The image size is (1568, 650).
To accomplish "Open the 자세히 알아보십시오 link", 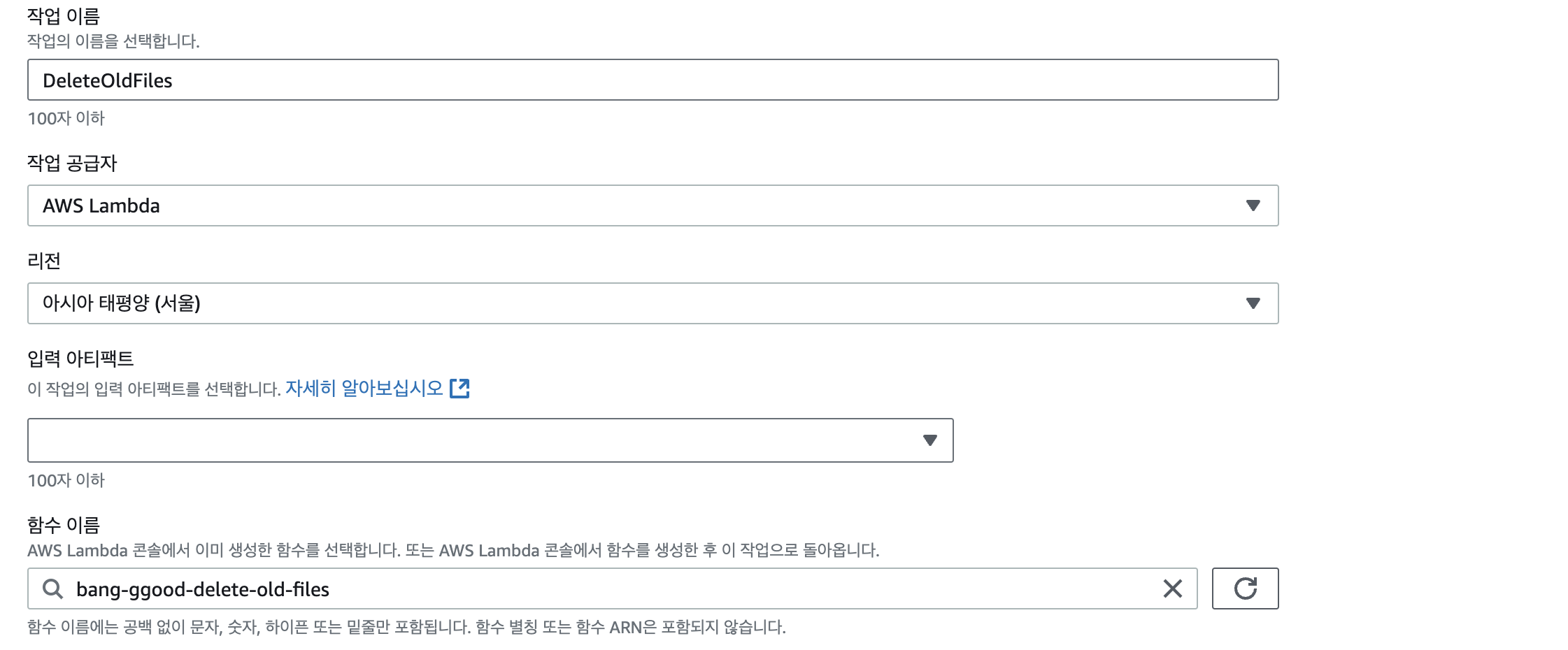I will (x=364, y=389).
